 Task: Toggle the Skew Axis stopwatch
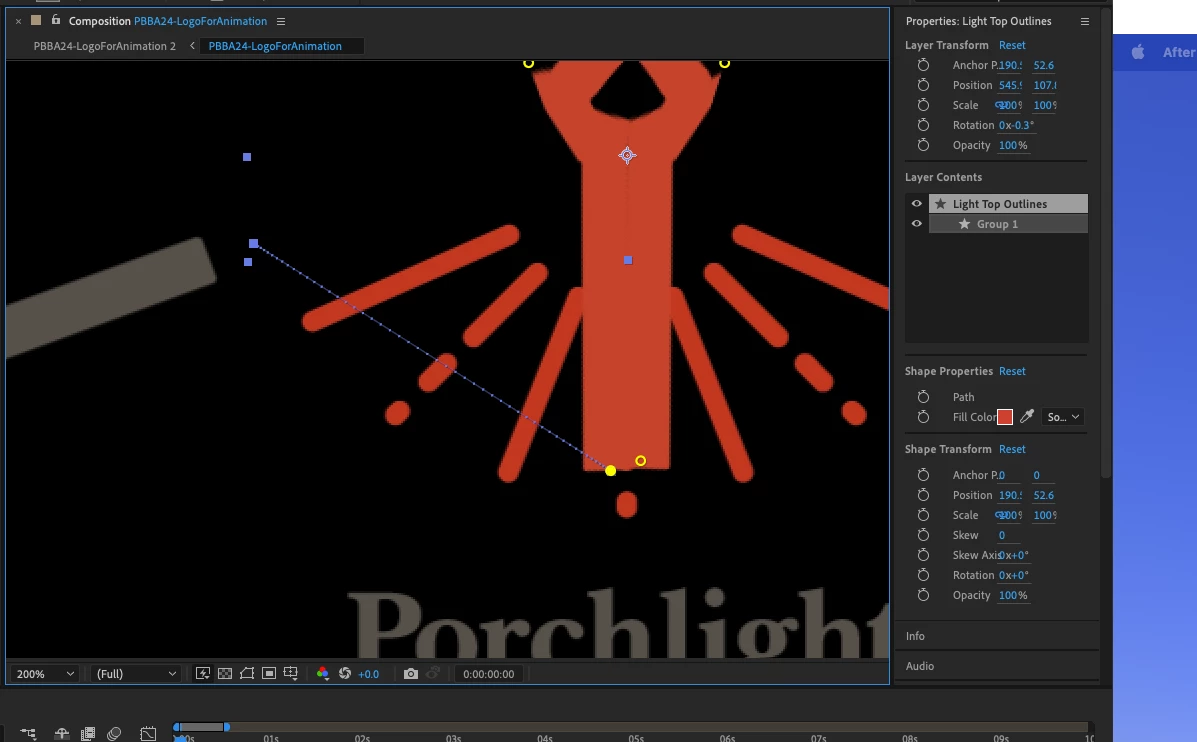point(923,555)
